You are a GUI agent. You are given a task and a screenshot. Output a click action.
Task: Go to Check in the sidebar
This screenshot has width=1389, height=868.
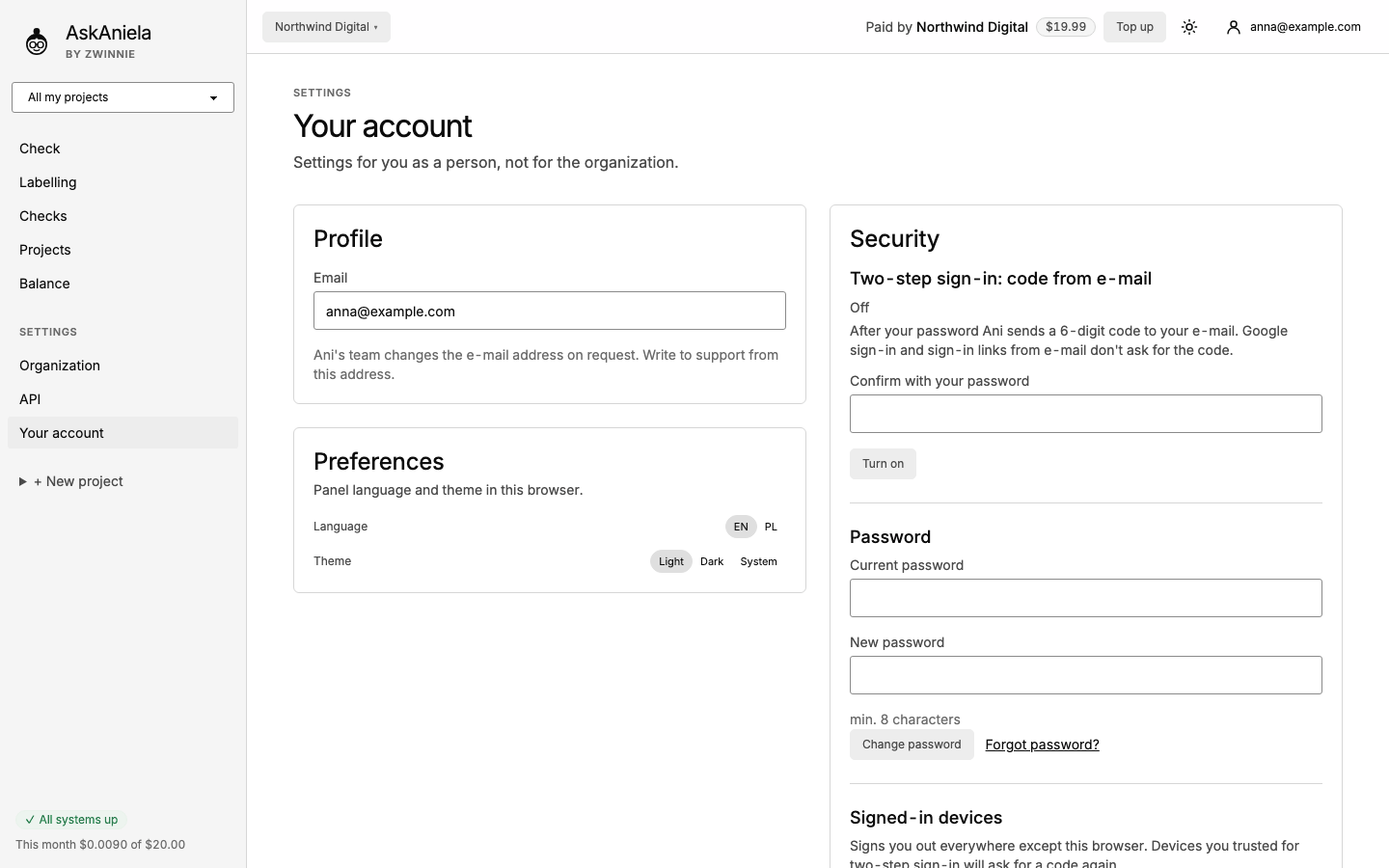pos(123,149)
